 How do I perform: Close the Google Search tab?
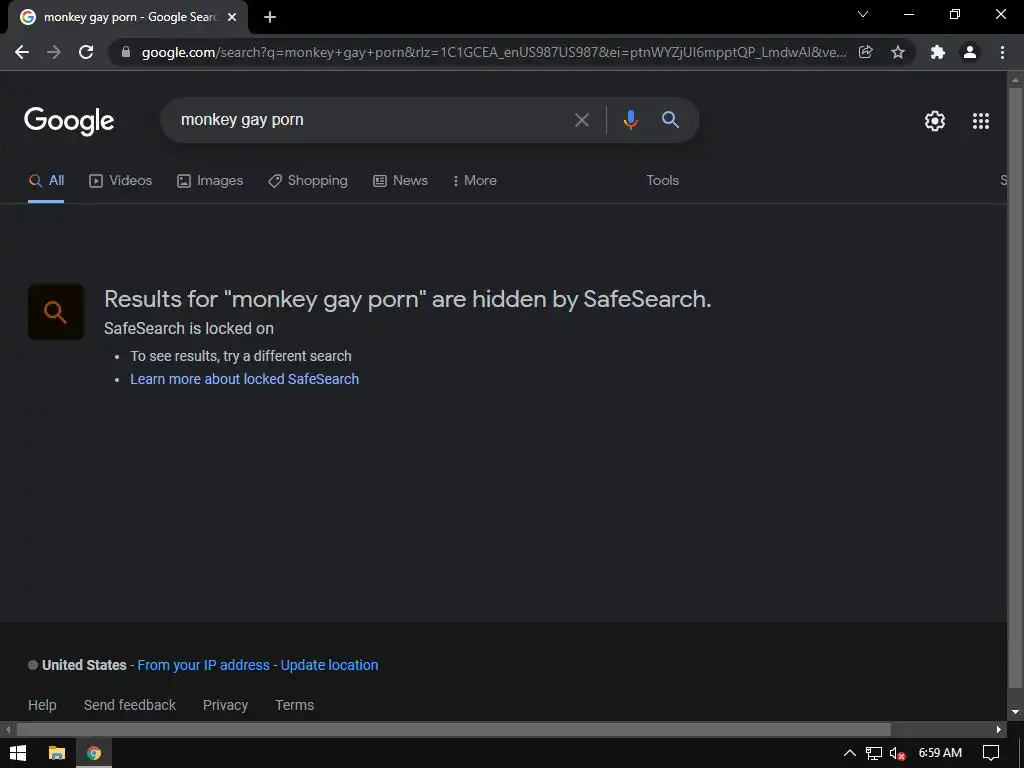(x=232, y=17)
